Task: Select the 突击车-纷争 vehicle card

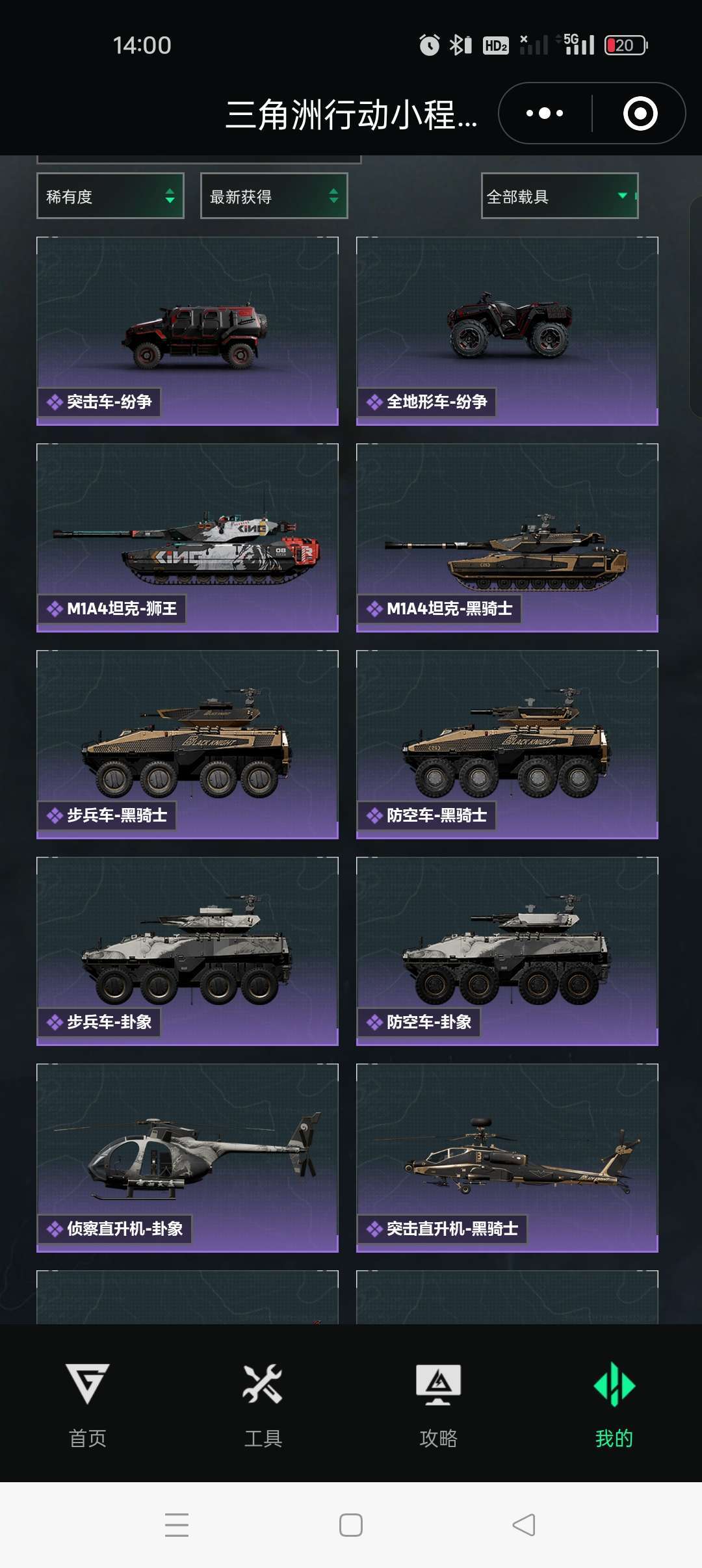Action: (187, 331)
